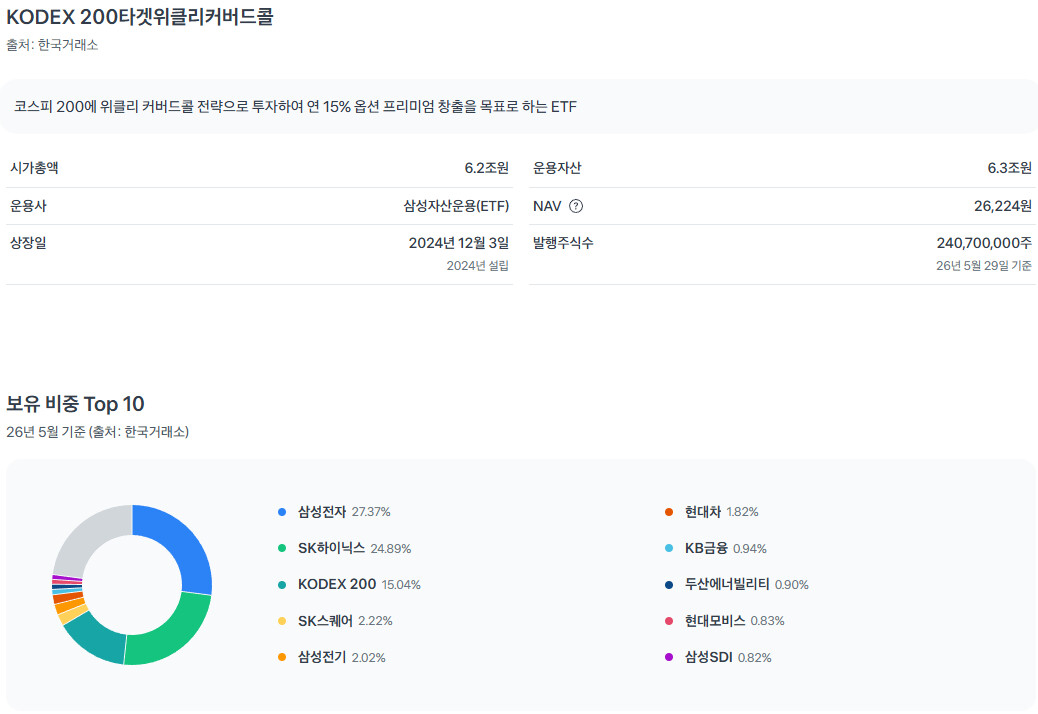The image size is (1038, 714).
Task: Click the SK스퀘어 holding name
Action: click(325, 621)
